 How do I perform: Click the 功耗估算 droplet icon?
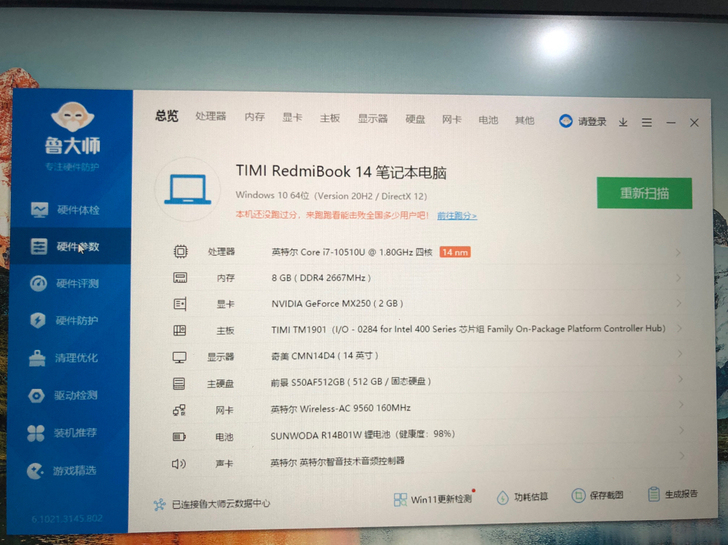click(x=502, y=498)
